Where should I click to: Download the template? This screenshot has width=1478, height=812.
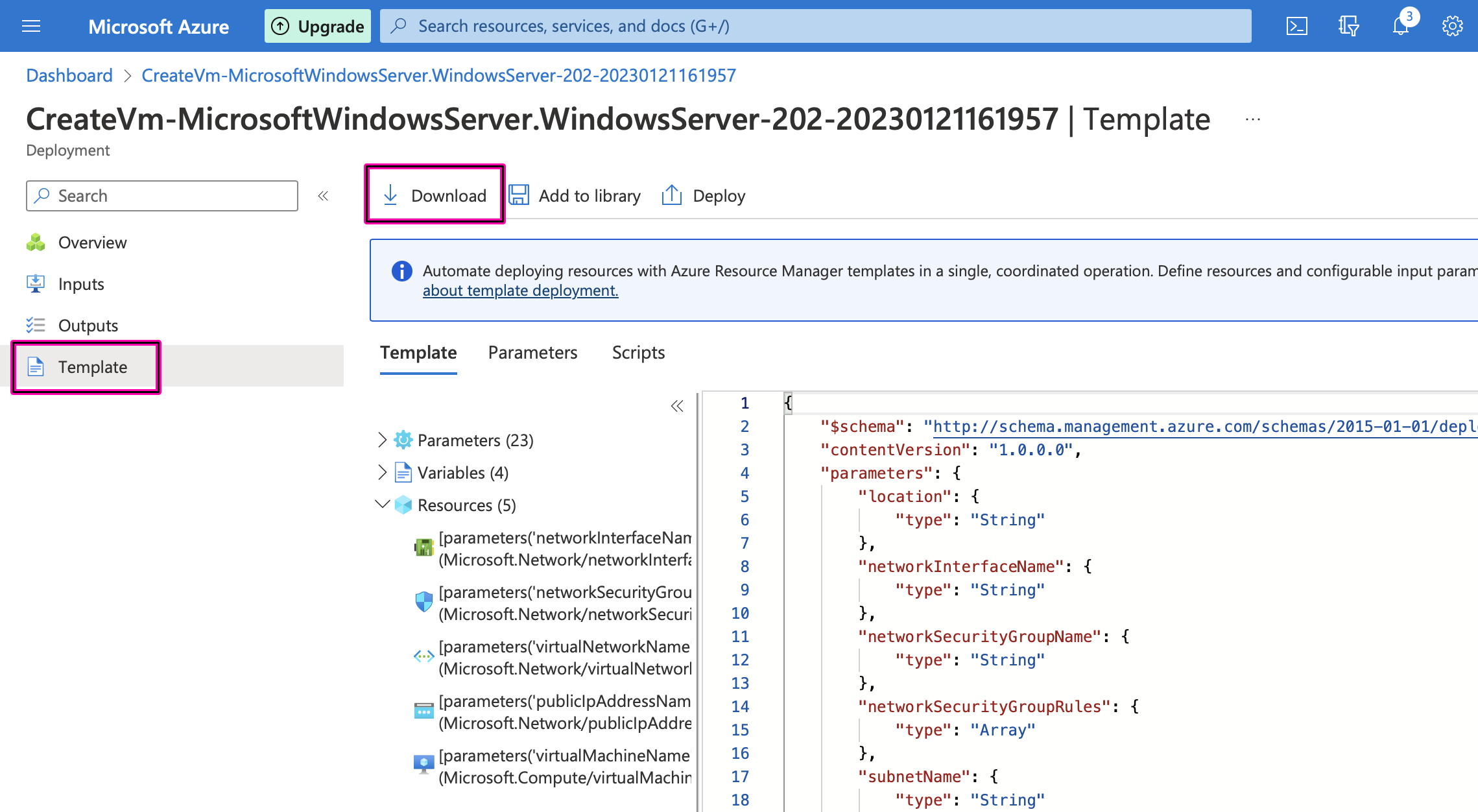click(435, 196)
